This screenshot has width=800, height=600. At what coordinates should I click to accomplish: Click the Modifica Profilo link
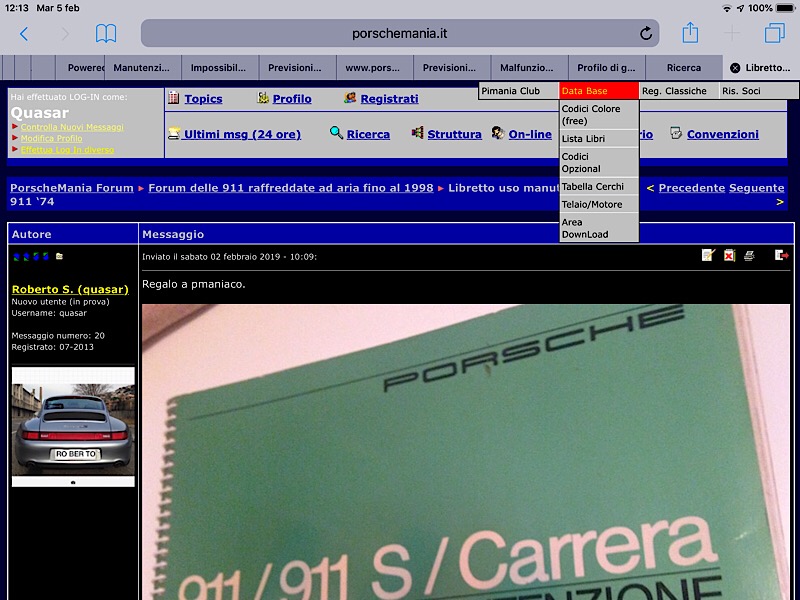point(51,138)
